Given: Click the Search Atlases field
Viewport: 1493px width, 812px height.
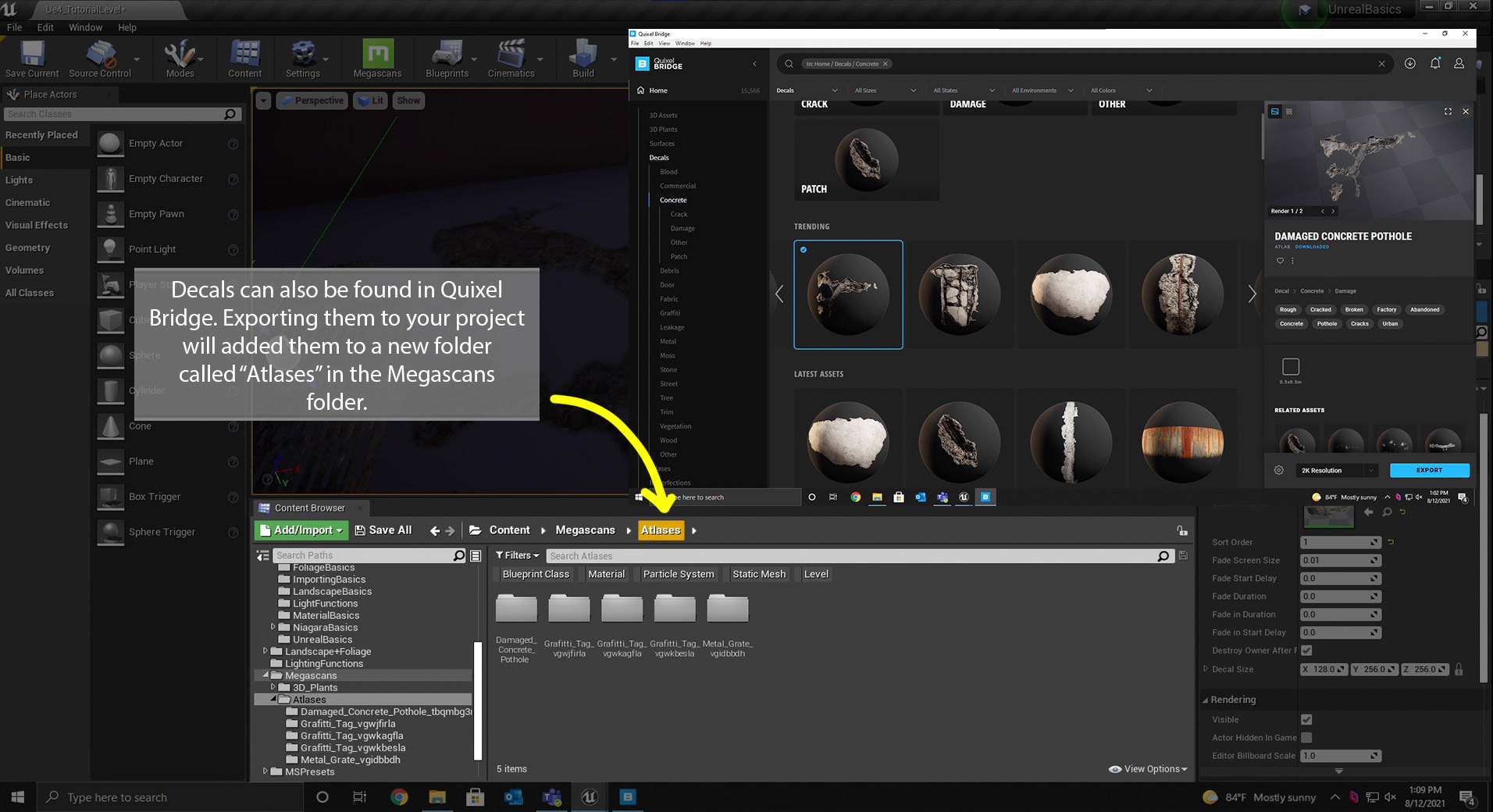Looking at the screenshot, I should point(851,556).
